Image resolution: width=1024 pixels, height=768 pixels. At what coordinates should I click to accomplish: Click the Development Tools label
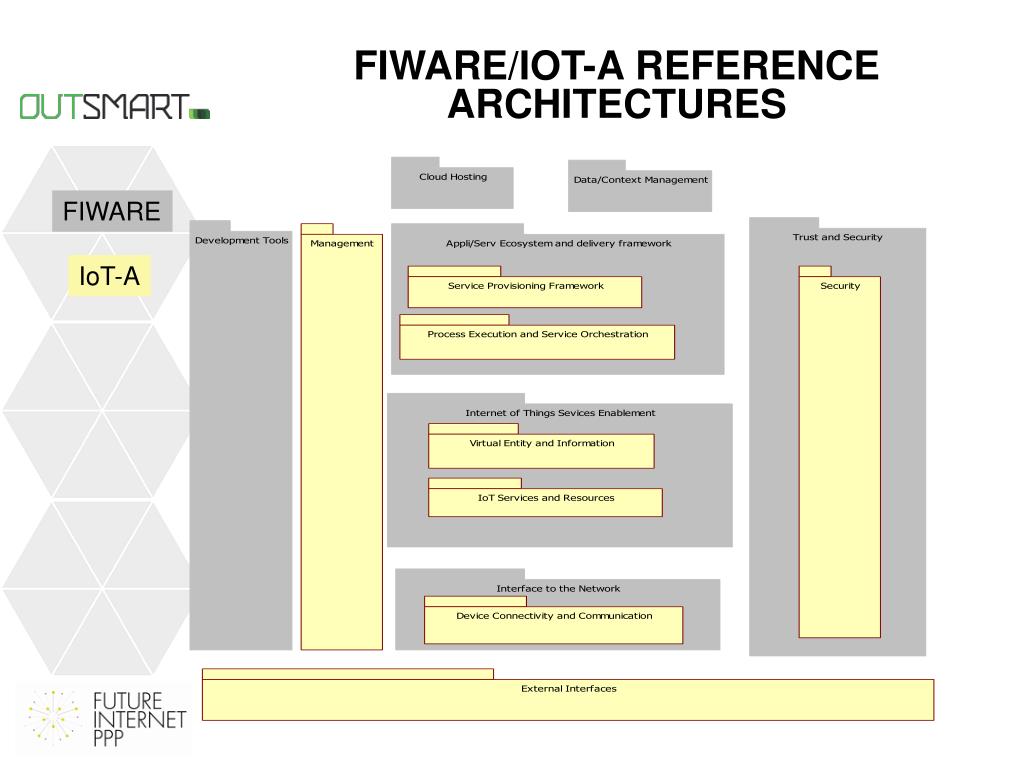pyautogui.click(x=242, y=240)
